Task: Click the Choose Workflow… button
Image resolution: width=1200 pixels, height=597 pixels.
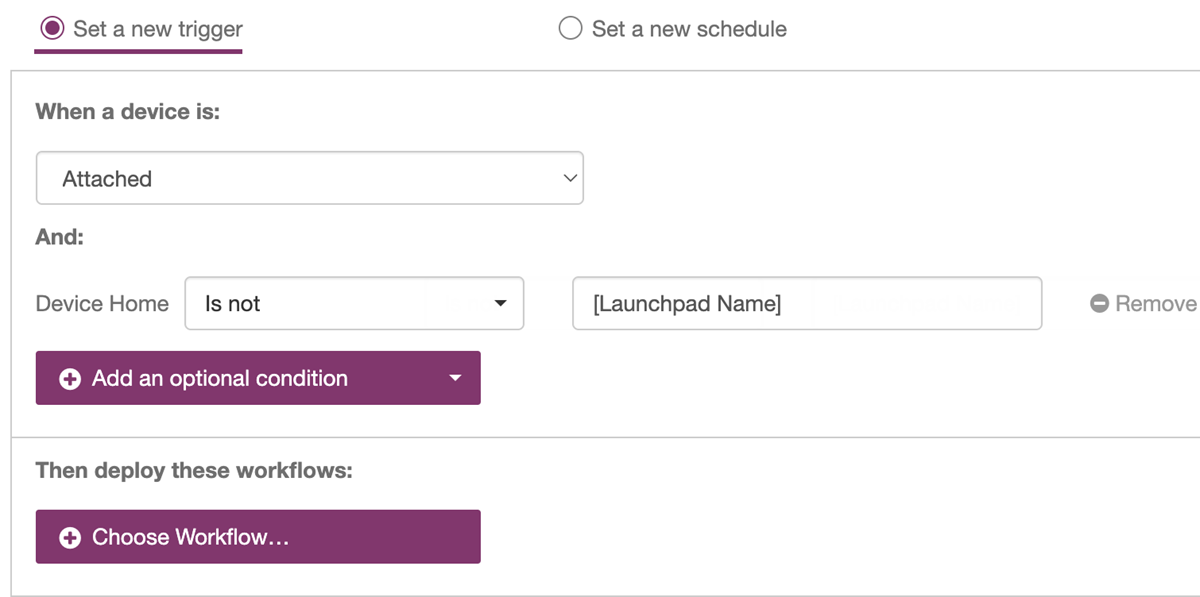Action: [x=258, y=537]
